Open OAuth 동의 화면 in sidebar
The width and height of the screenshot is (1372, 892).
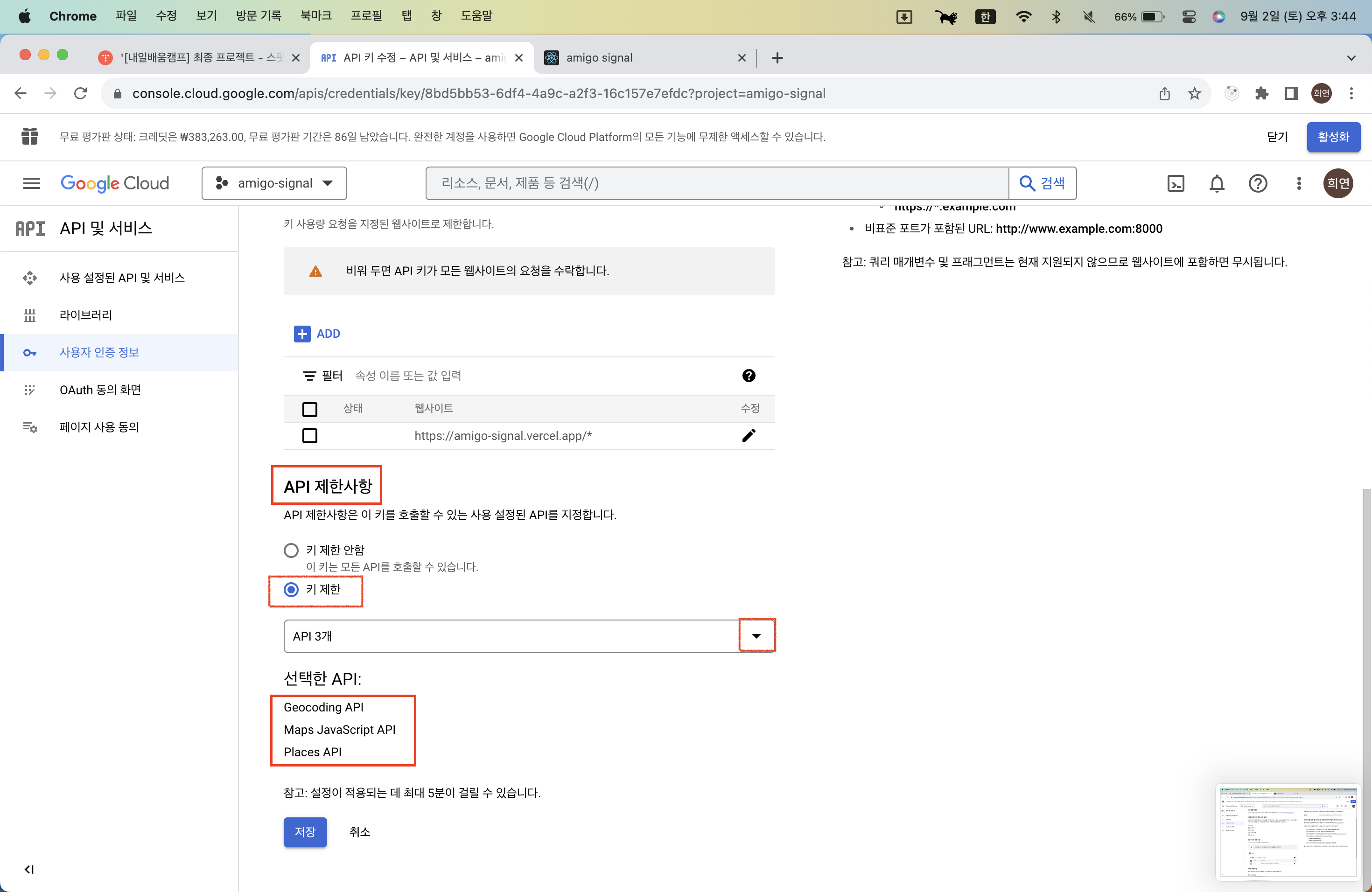tap(119, 390)
